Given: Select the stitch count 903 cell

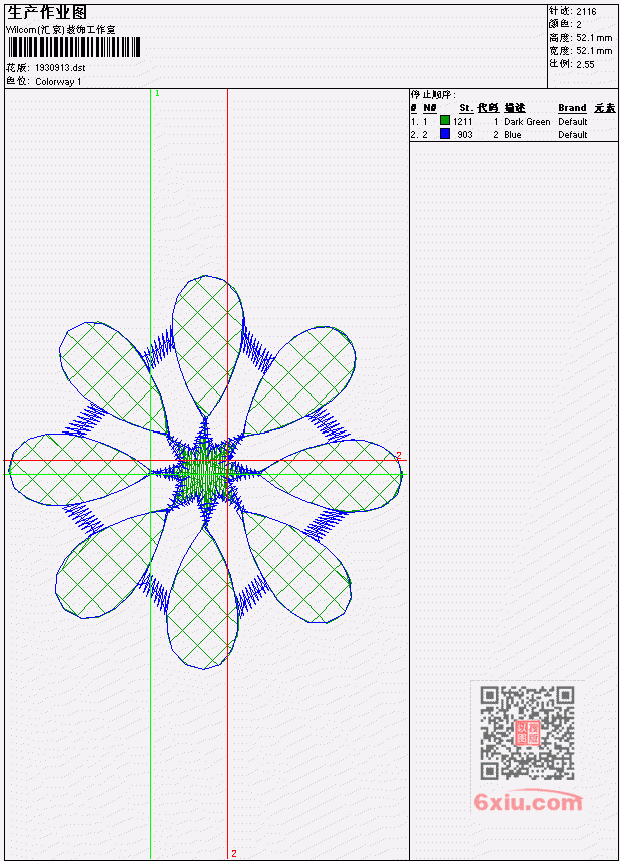Looking at the screenshot, I should [465, 135].
